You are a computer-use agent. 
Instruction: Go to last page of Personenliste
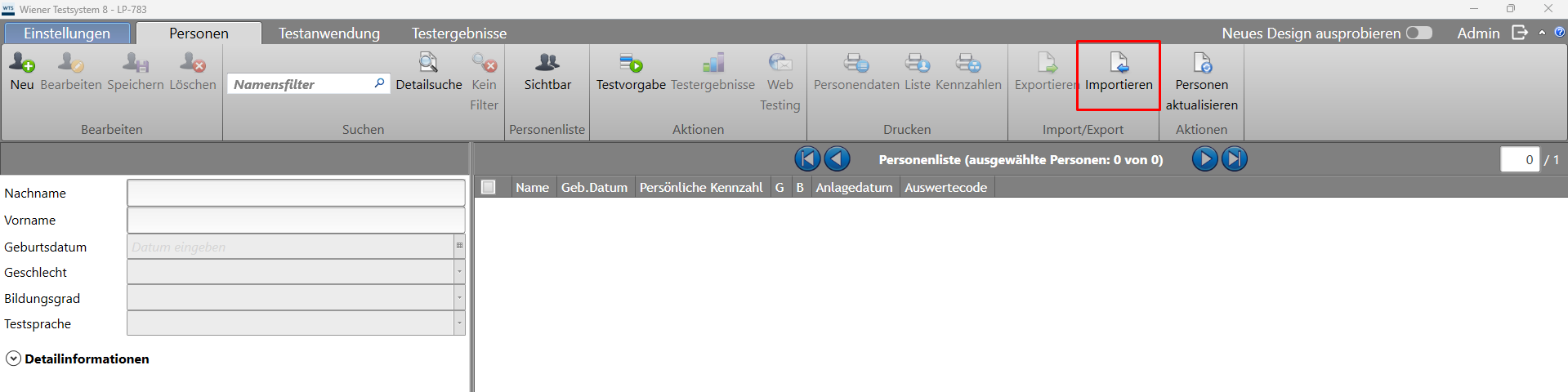tap(1234, 158)
